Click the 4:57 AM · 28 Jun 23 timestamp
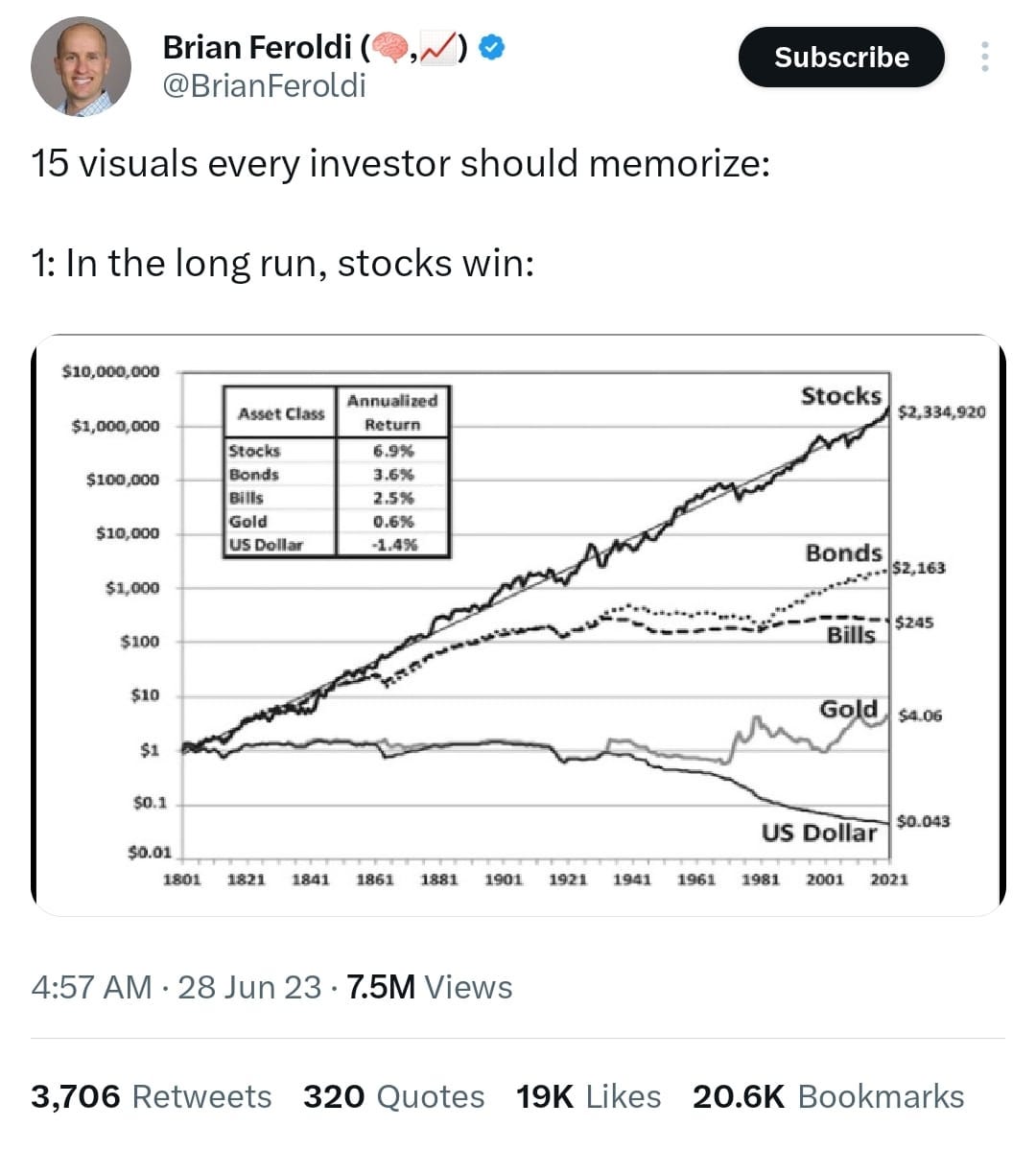This screenshot has width=1036, height=1150. (x=177, y=987)
